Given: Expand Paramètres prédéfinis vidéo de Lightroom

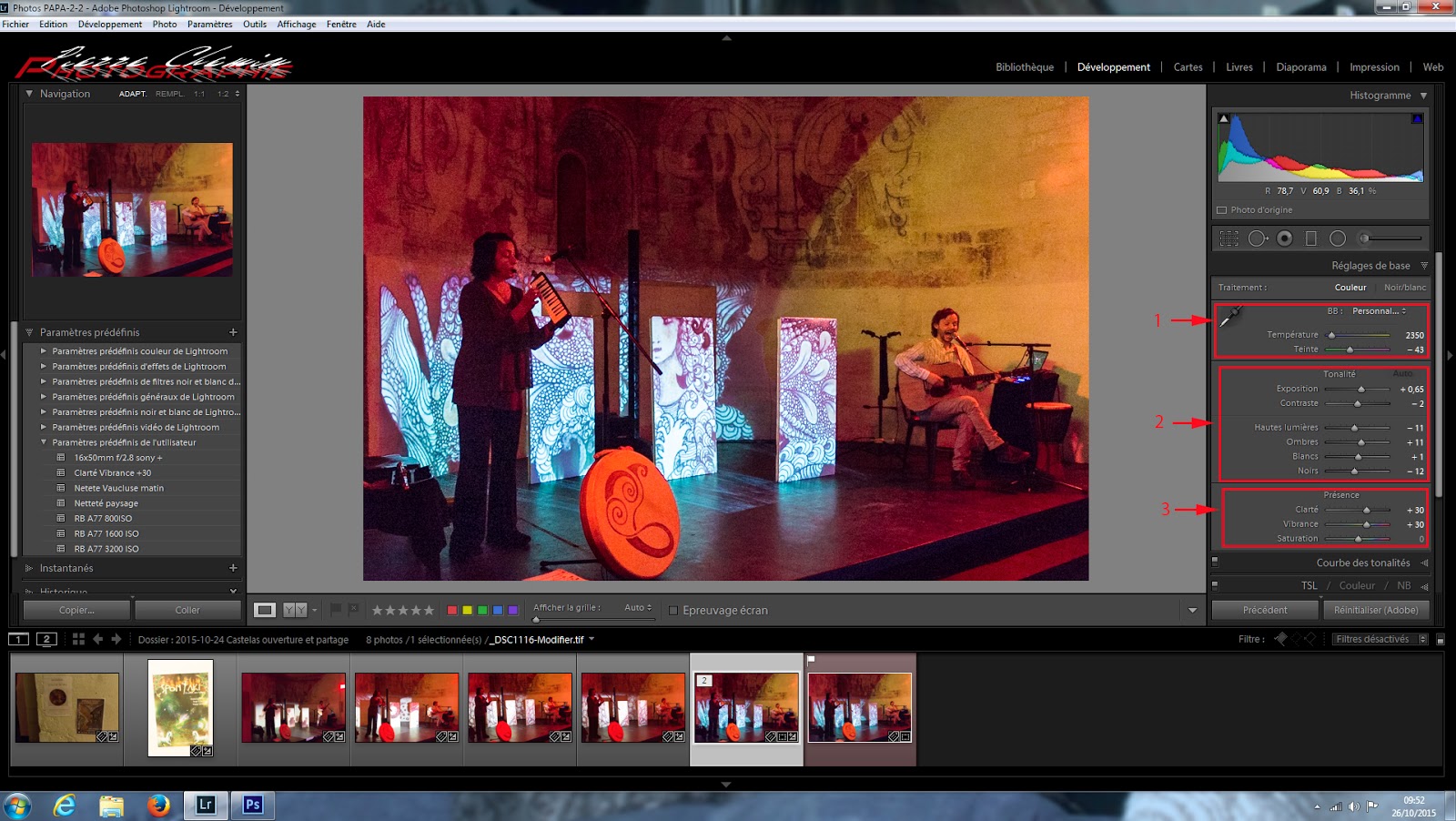Looking at the screenshot, I should point(43,427).
